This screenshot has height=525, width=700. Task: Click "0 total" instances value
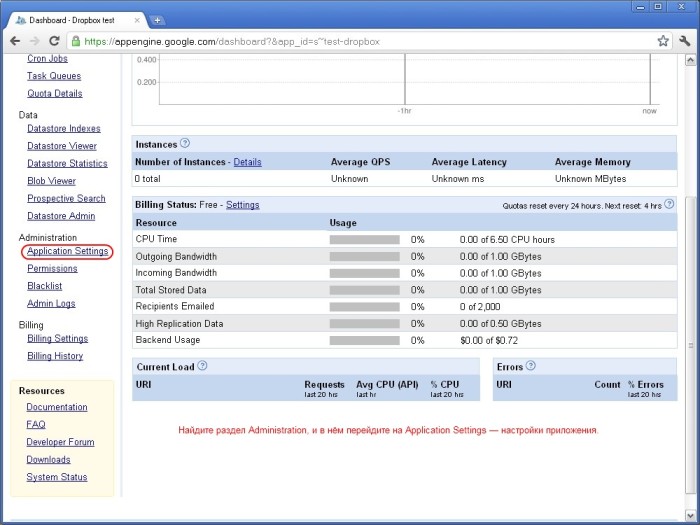[147, 179]
